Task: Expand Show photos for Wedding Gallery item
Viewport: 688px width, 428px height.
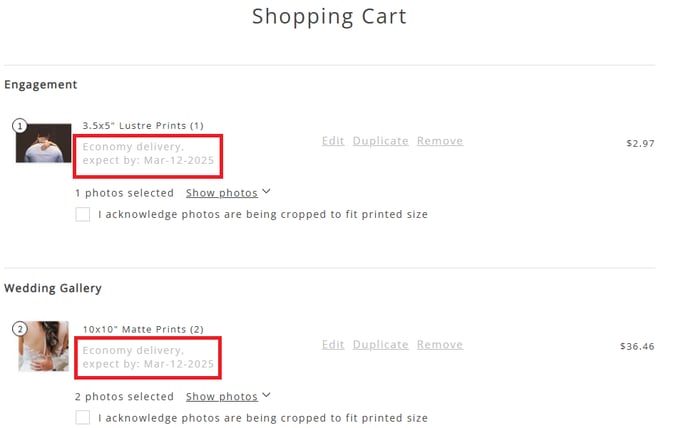Action: tap(222, 397)
